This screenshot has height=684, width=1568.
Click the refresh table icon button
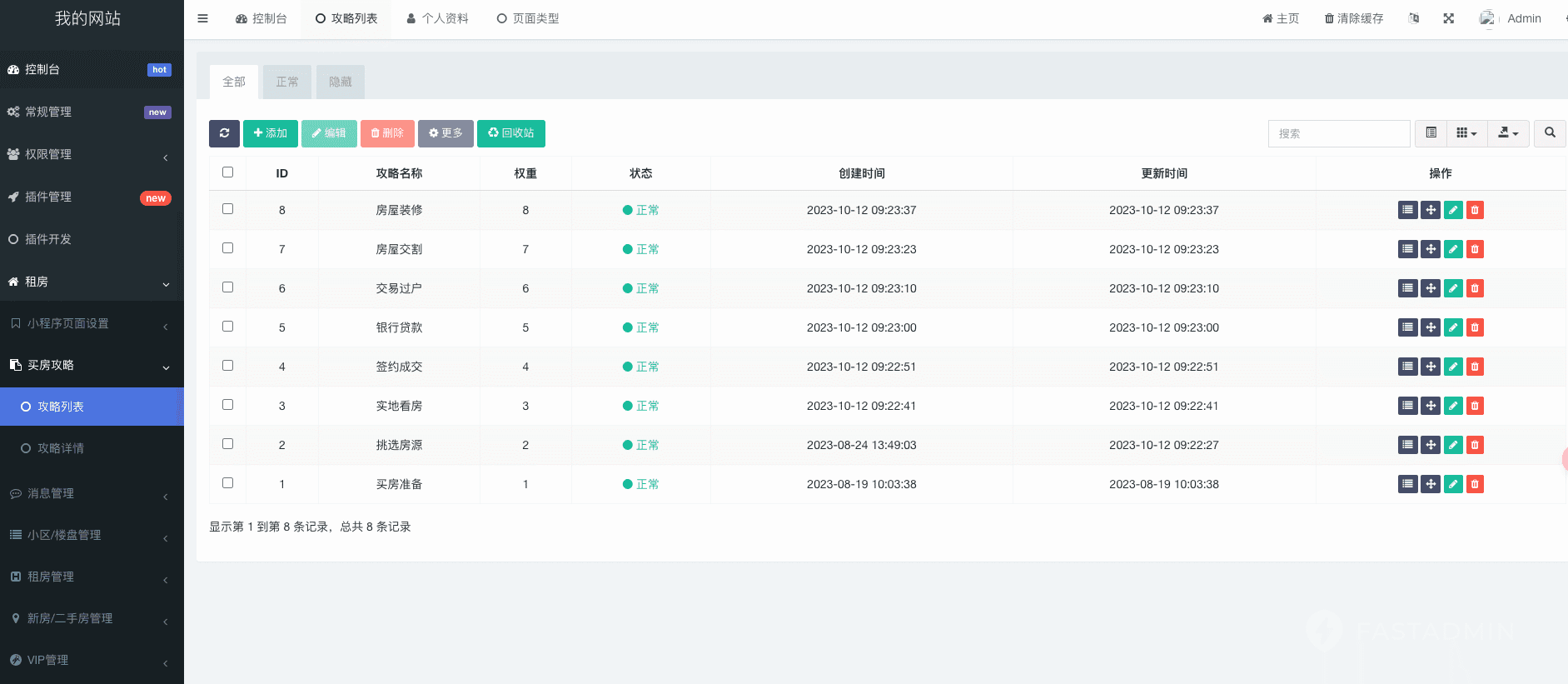point(224,133)
